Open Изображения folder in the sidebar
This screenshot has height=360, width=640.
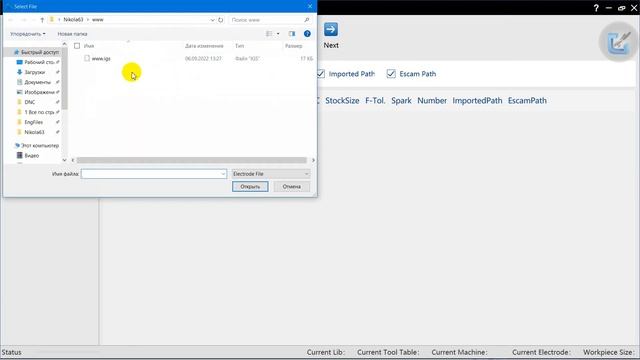[x=36, y=92]
